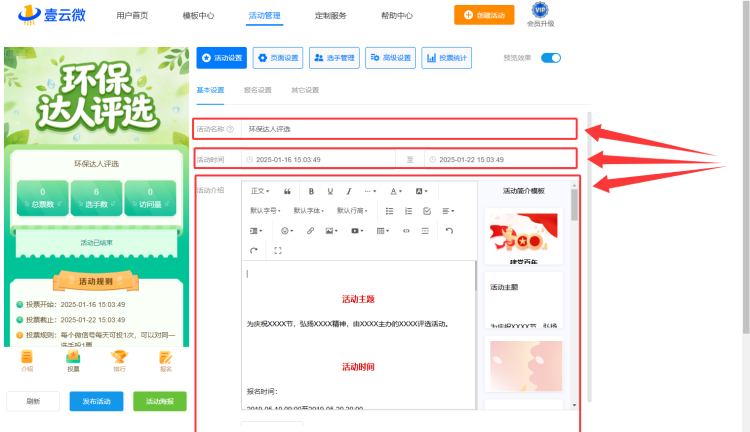Switch to the 其它设置 tab
Viewport: 750px width, 432px height.
[x=305, y=90]
